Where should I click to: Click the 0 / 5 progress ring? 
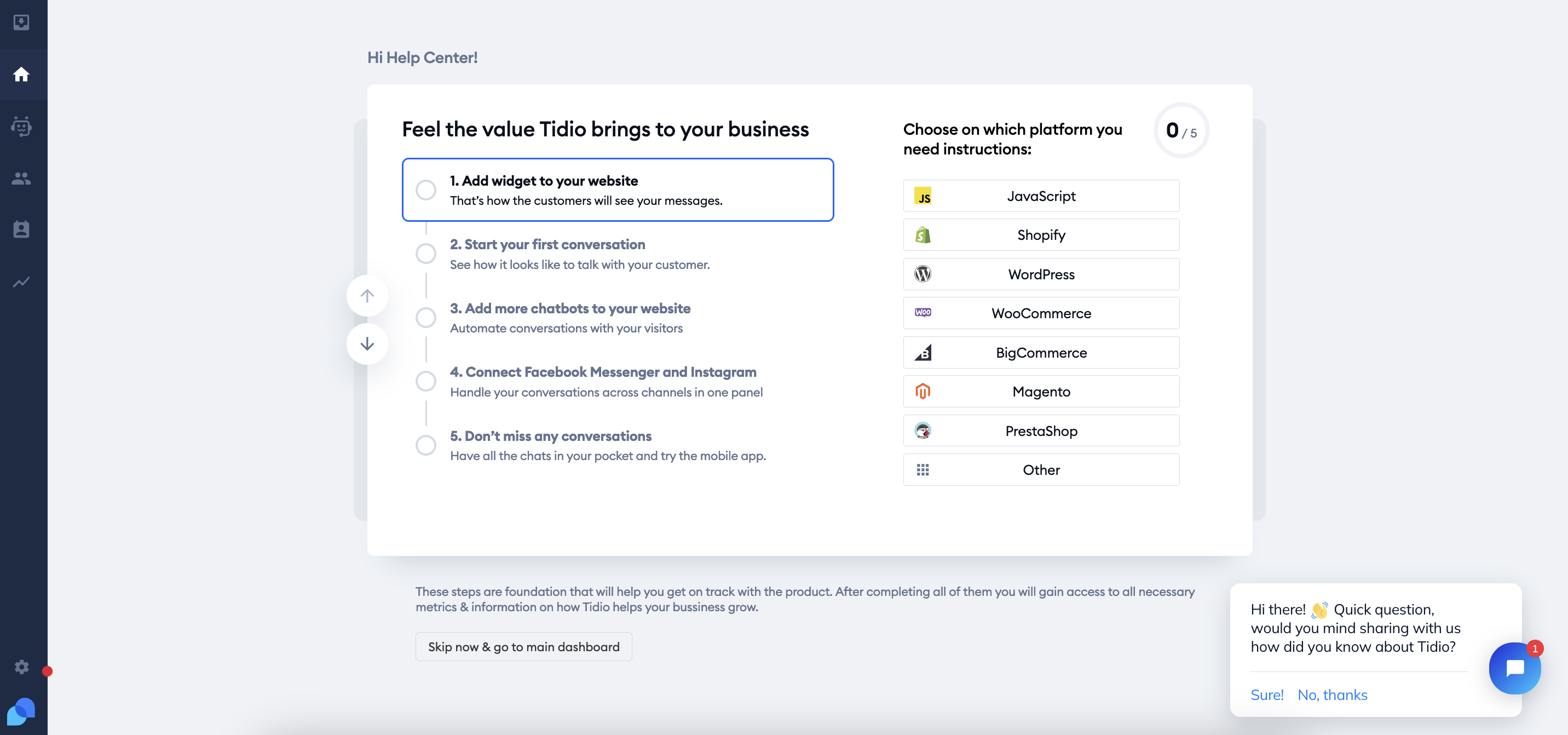(x=1181, y=130)
